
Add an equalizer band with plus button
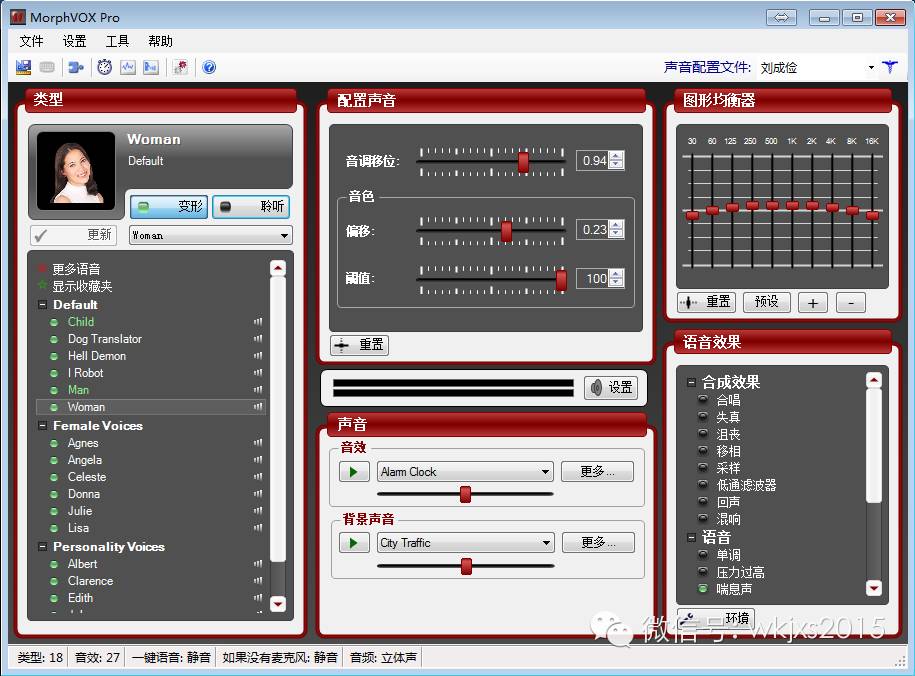pos(813,303)
